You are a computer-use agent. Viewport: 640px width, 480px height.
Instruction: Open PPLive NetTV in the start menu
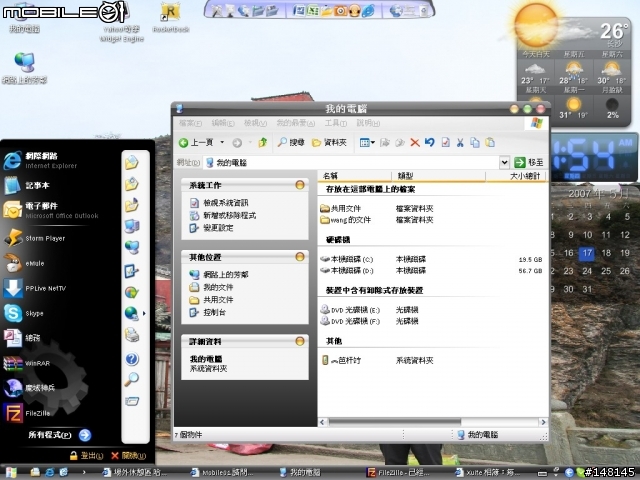(35, 288)
